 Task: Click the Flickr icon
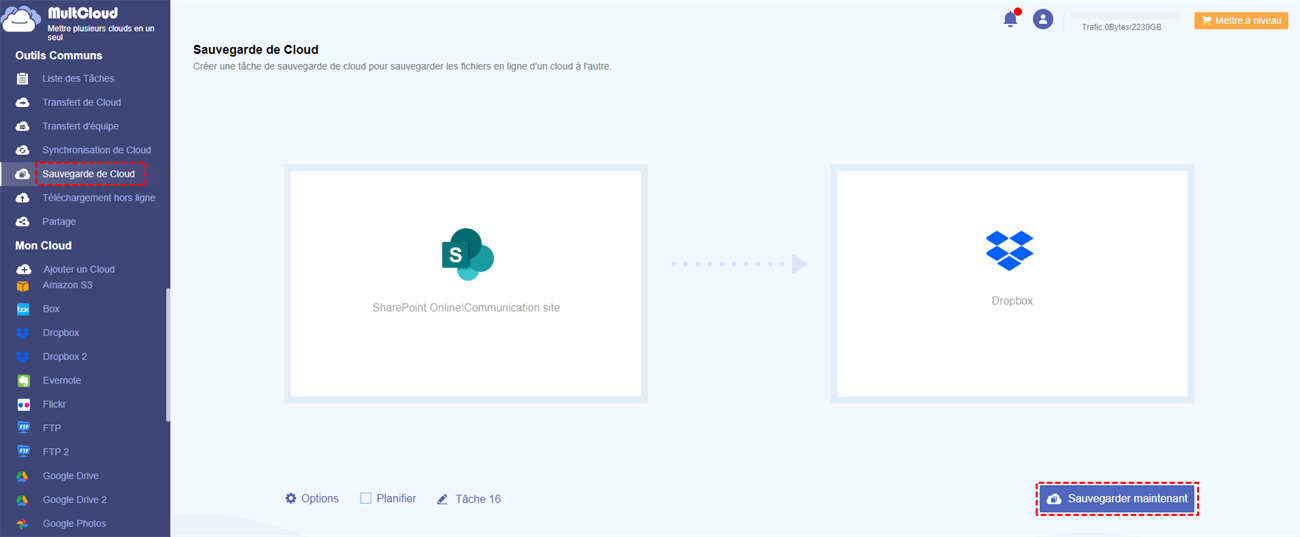23,405
